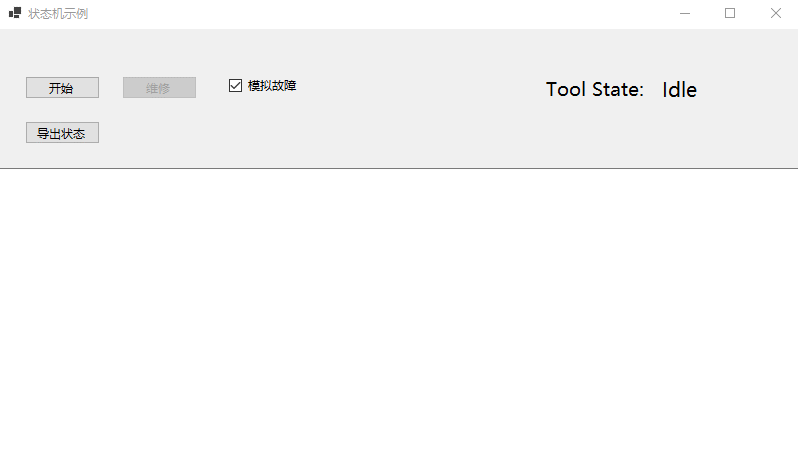The image size is (798, 476).
Task: Click gray panel area beneath the Idle text
Action: [x=680, y=135]
